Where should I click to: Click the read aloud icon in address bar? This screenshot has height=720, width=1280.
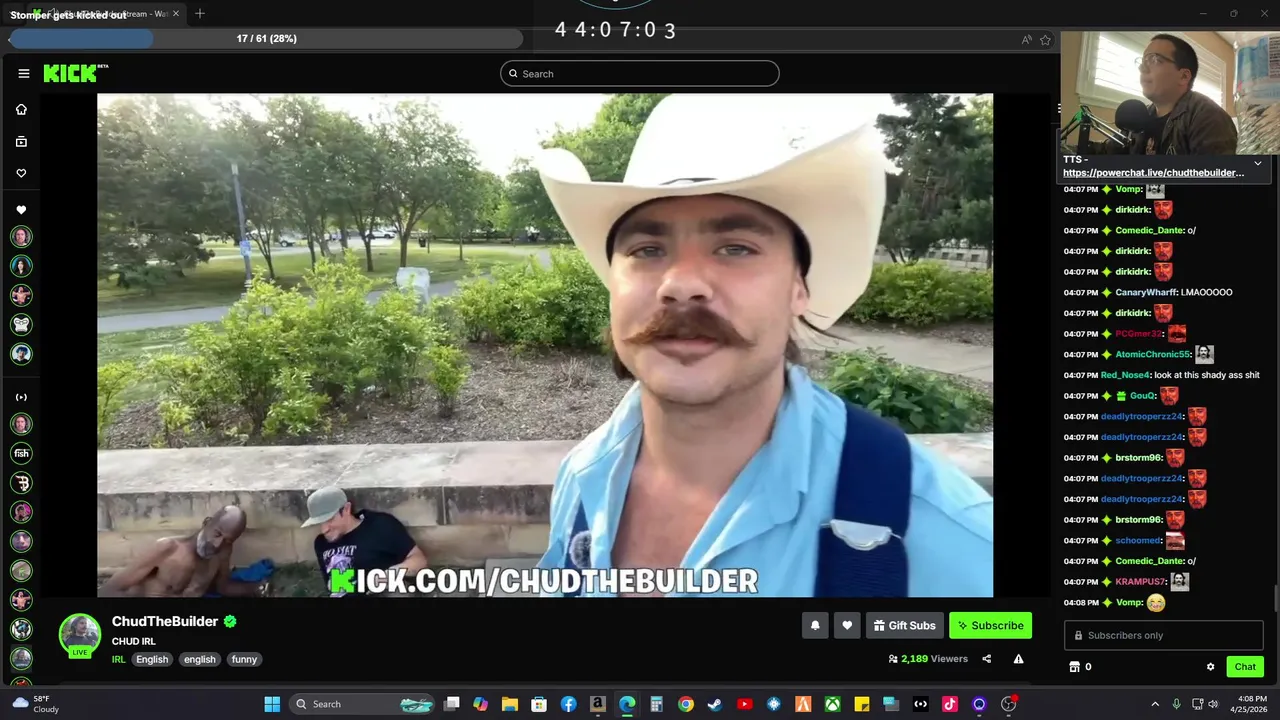point(1026,40)
